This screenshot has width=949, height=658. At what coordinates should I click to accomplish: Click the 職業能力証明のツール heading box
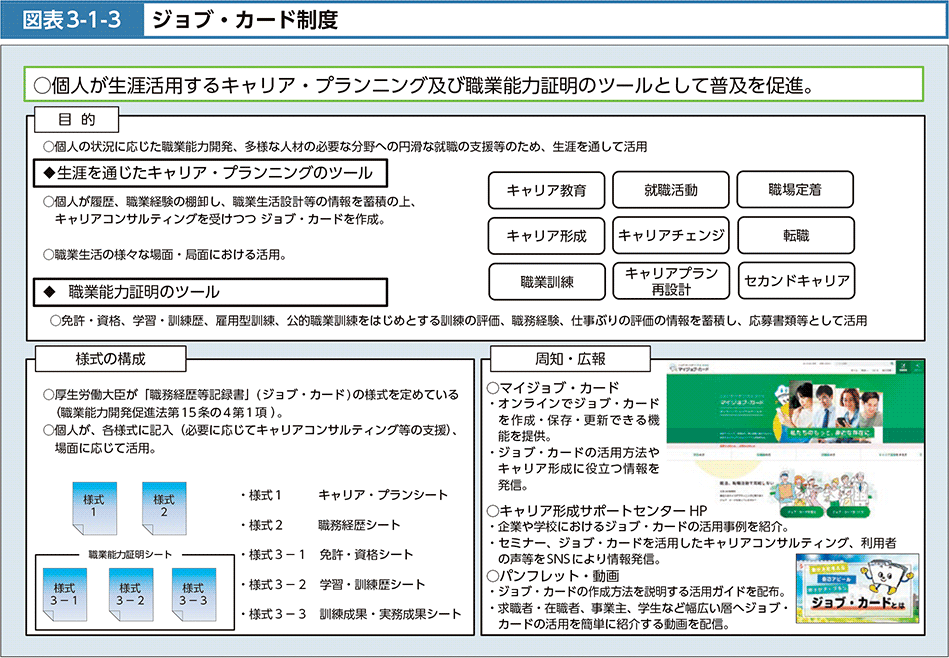210,292
